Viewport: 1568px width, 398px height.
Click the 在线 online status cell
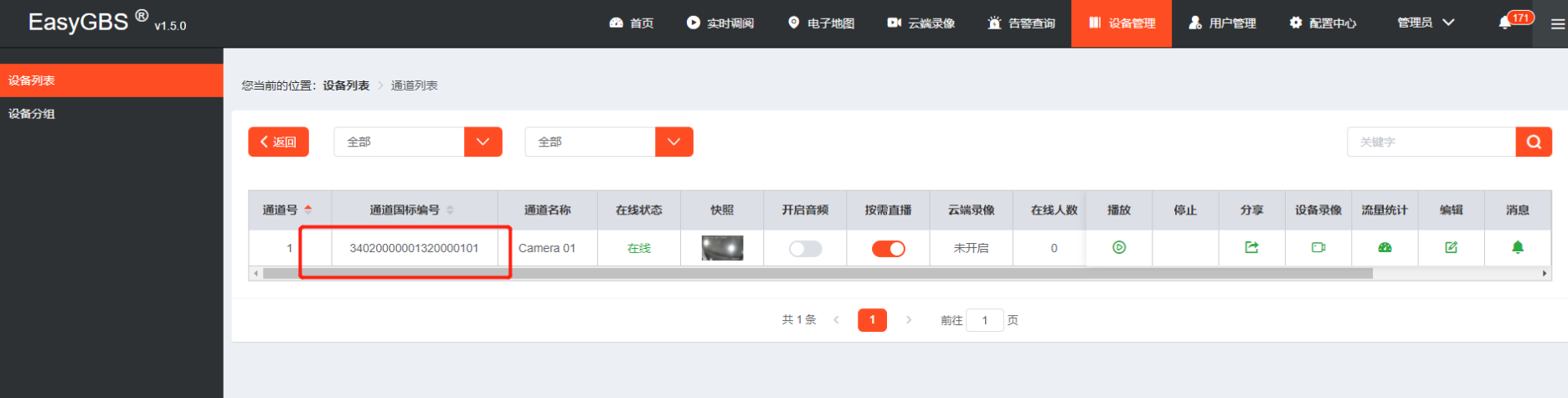tap(639, 248)
